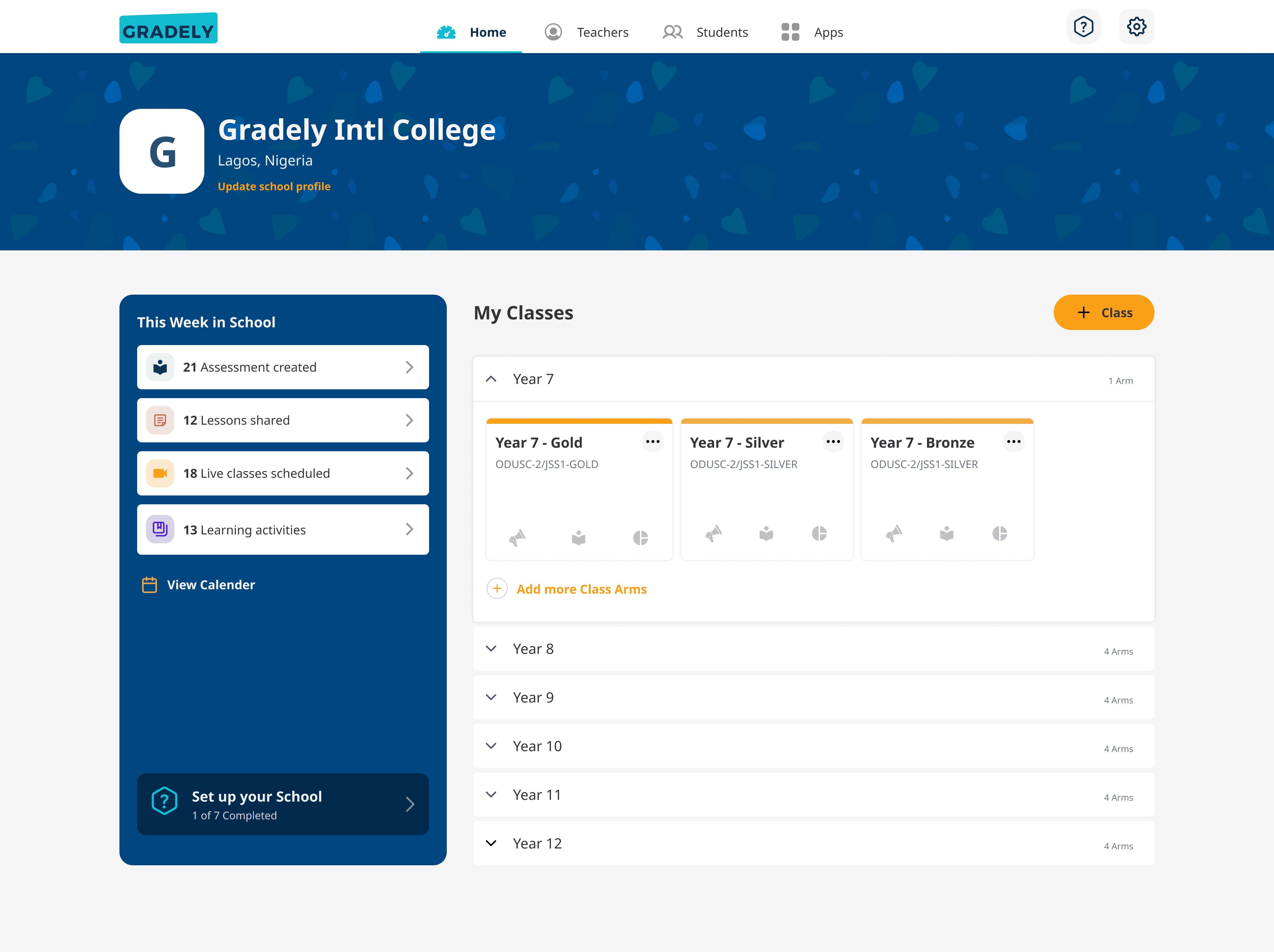
Task: Expand the Year 8 section
Action: click(x=491, y=649)
